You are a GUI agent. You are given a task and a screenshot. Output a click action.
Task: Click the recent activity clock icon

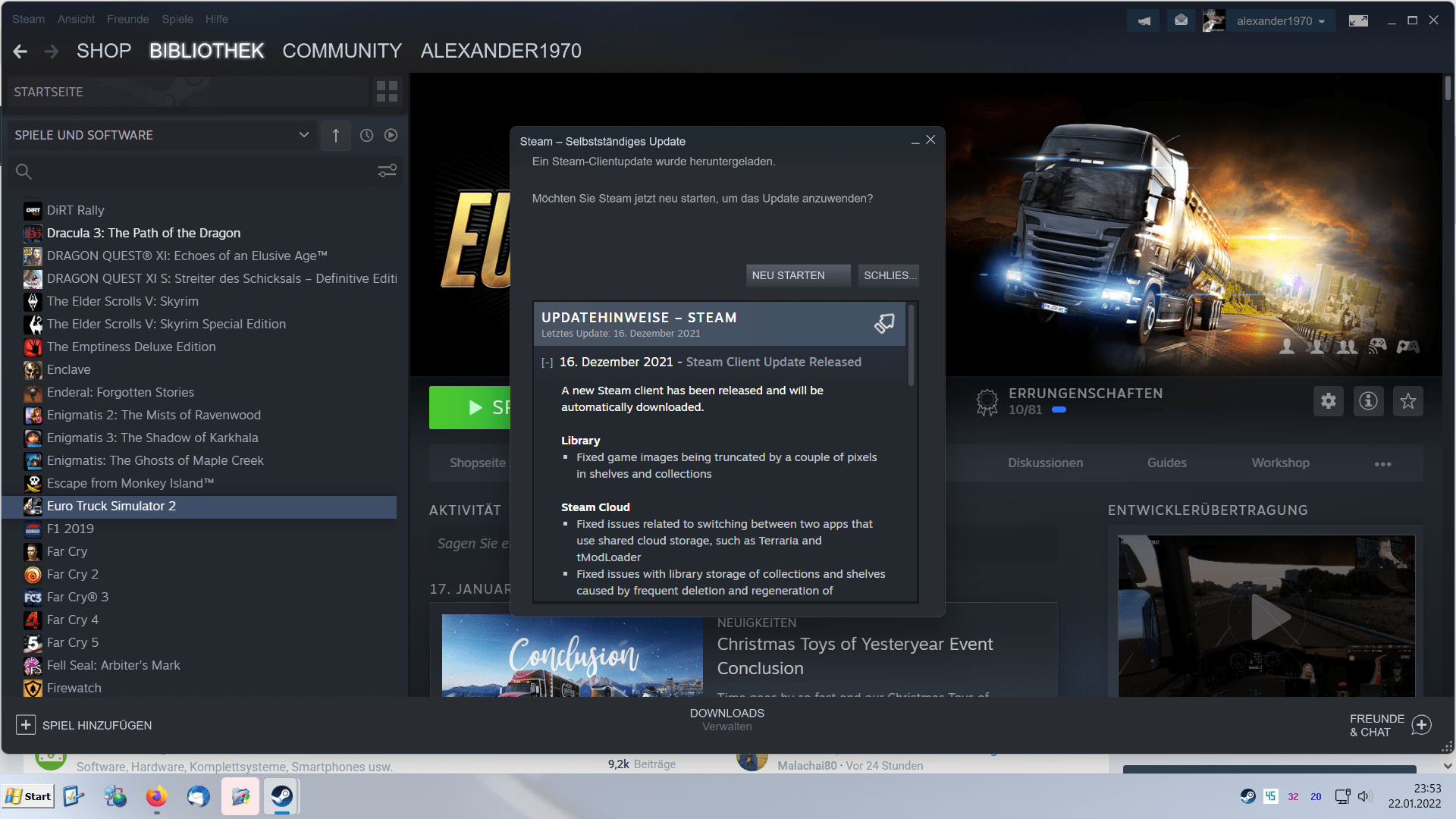[366, 135]
